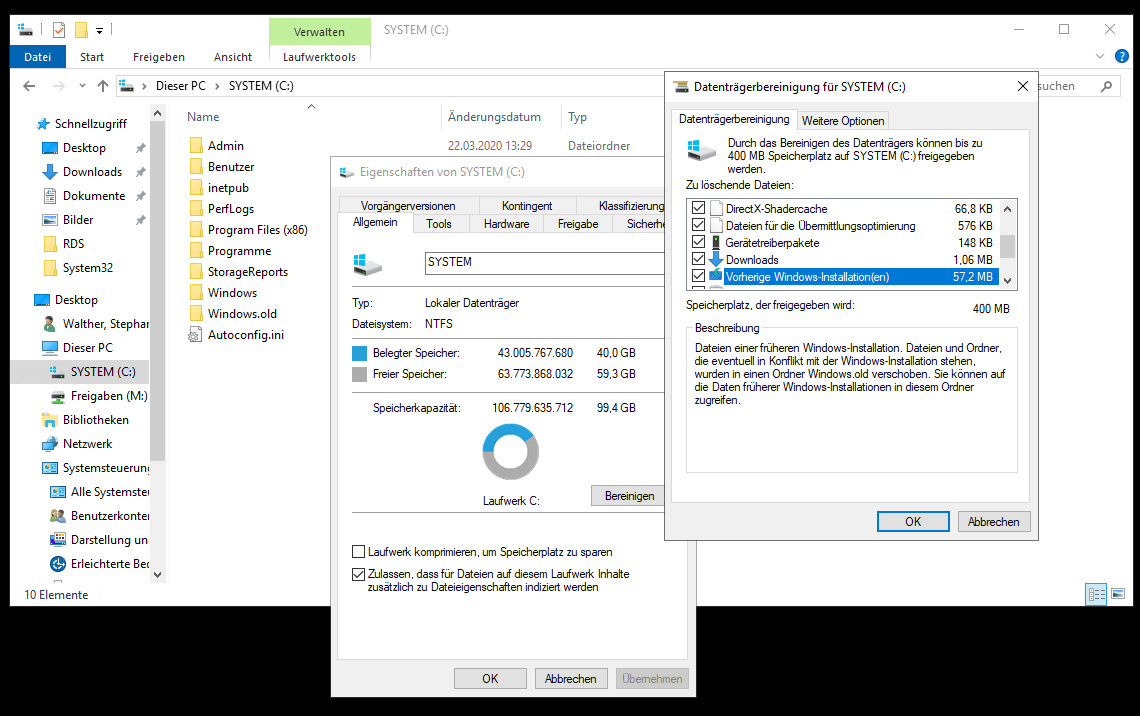Click Bereinigen button
The image size is (1140, 716).
629,496
